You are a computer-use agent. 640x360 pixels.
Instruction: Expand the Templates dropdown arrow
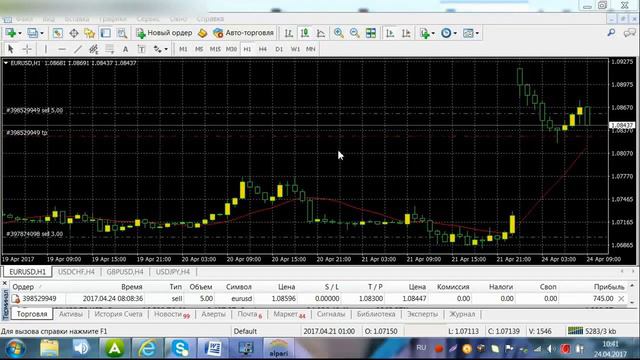point(477,33)
